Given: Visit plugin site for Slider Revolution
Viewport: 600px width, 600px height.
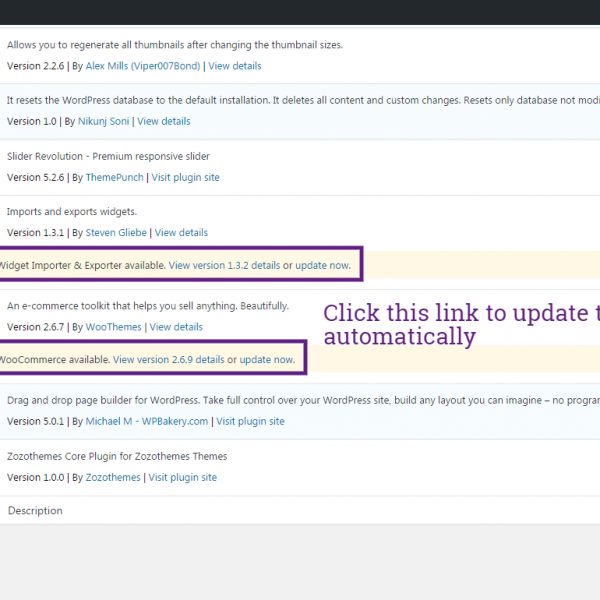Looking at the screenshot, I should [x=185, y=177].
